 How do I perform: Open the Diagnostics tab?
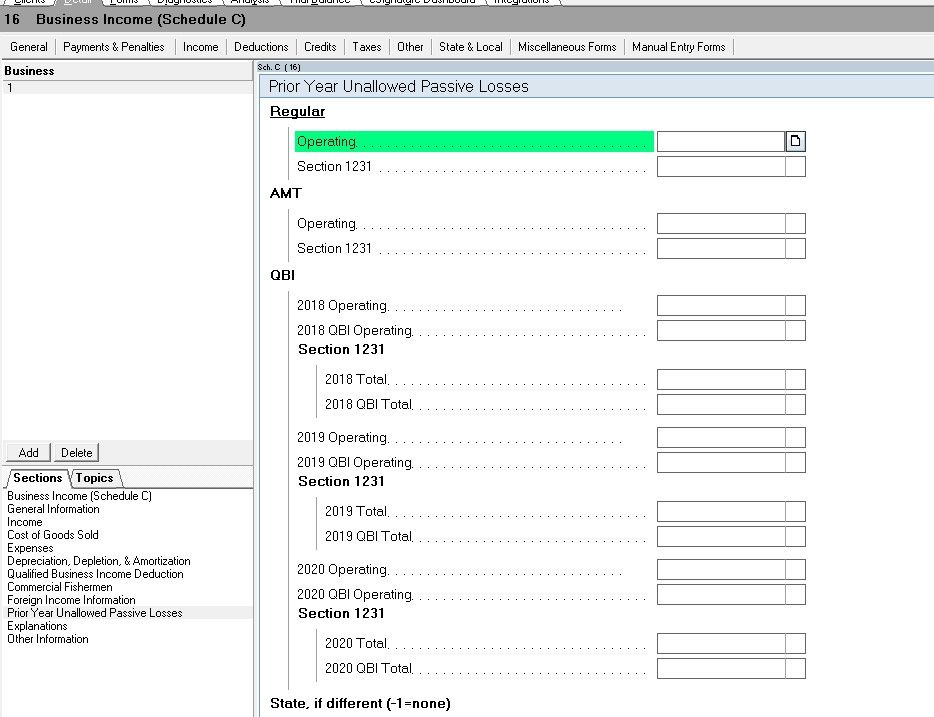click(x=184, y=2)
